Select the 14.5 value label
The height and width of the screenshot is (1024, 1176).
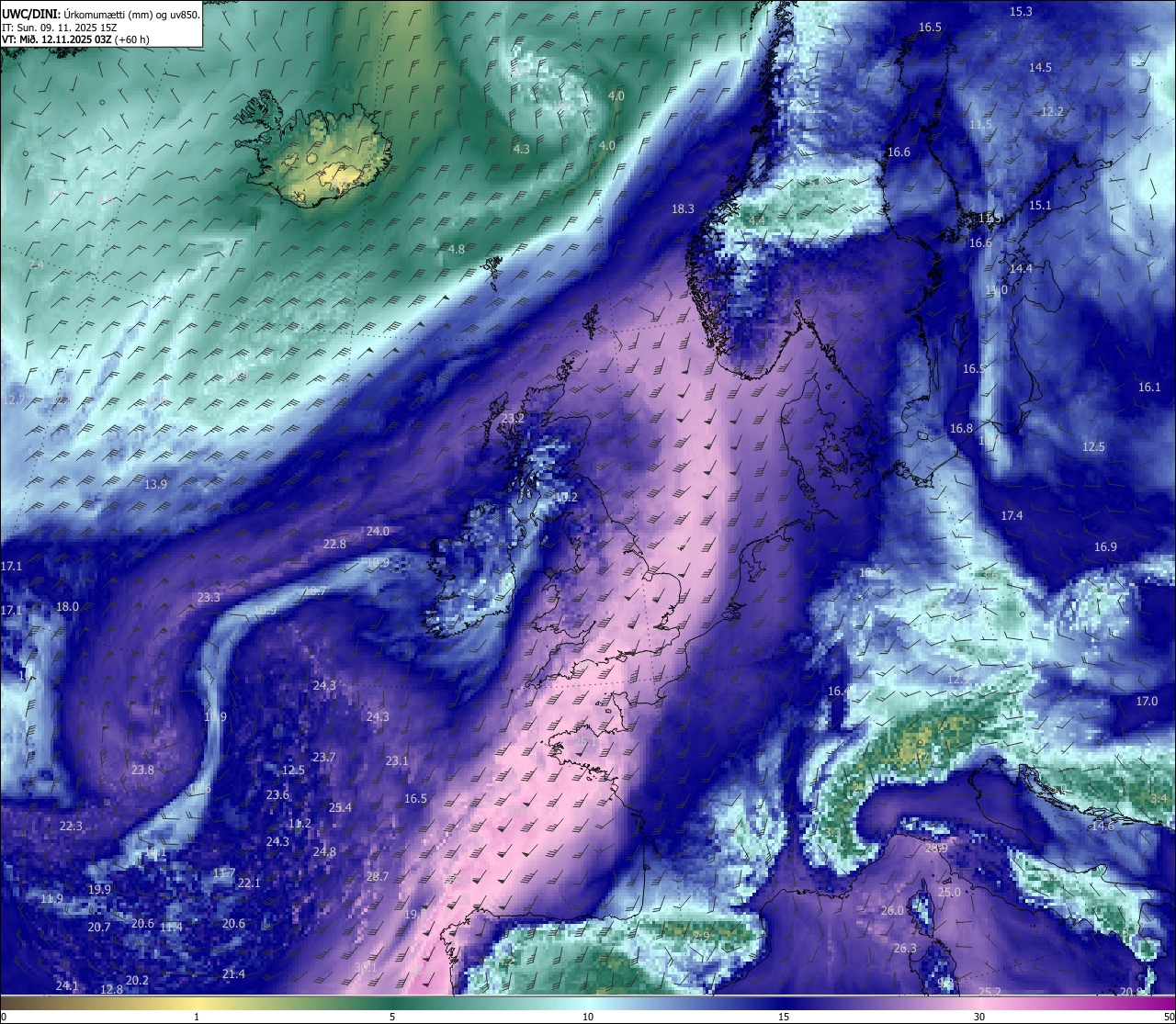click(1040, 68)
